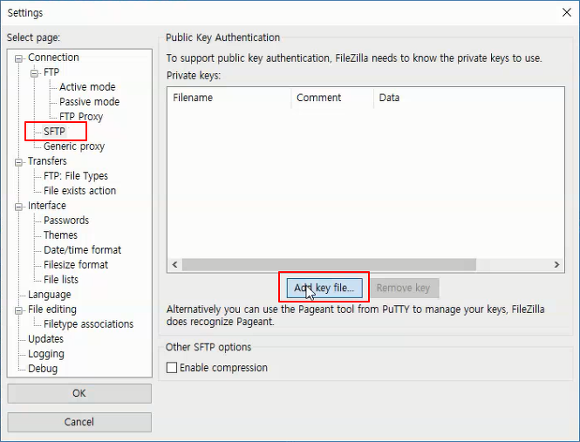
Task: Open the Language page
Action: pos(50,294)
